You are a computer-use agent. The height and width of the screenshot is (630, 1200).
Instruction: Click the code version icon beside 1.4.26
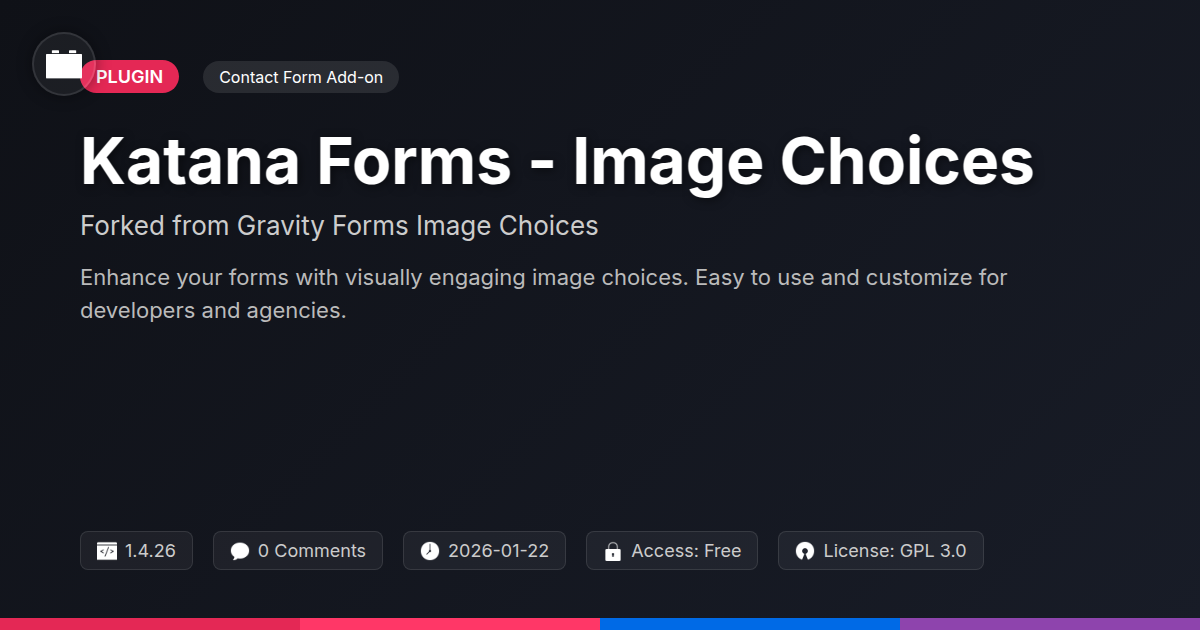coord(107,551)
